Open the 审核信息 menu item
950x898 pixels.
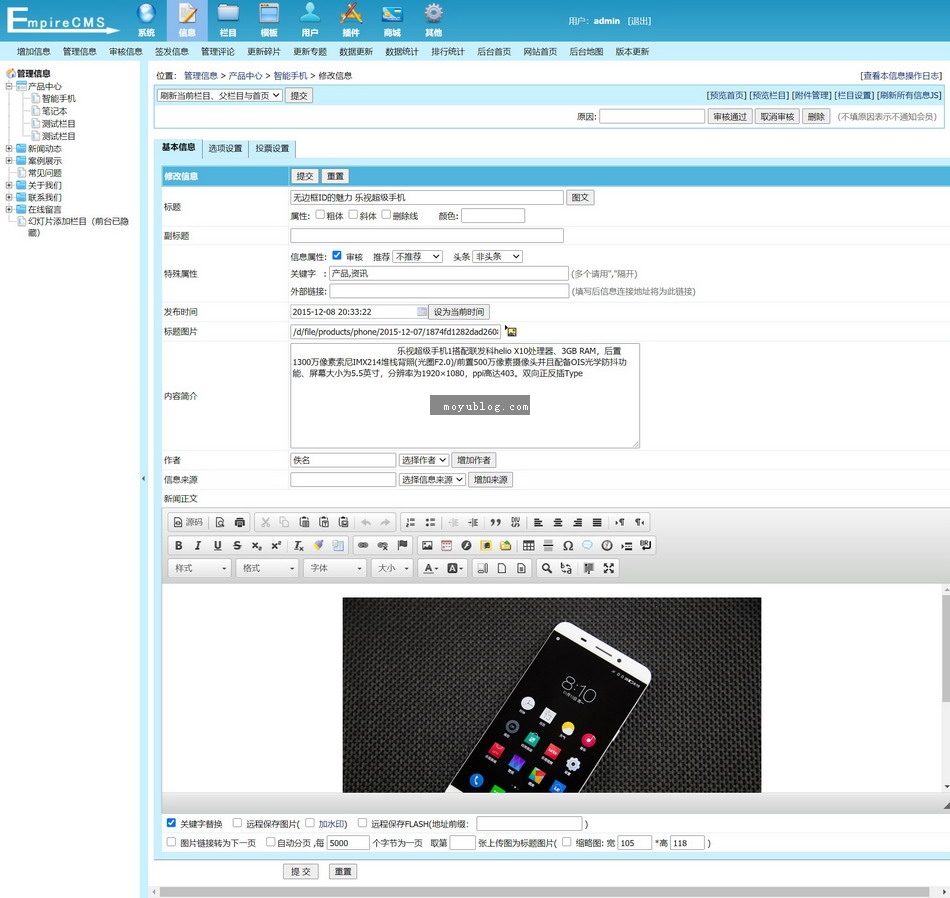click(126, 52)
